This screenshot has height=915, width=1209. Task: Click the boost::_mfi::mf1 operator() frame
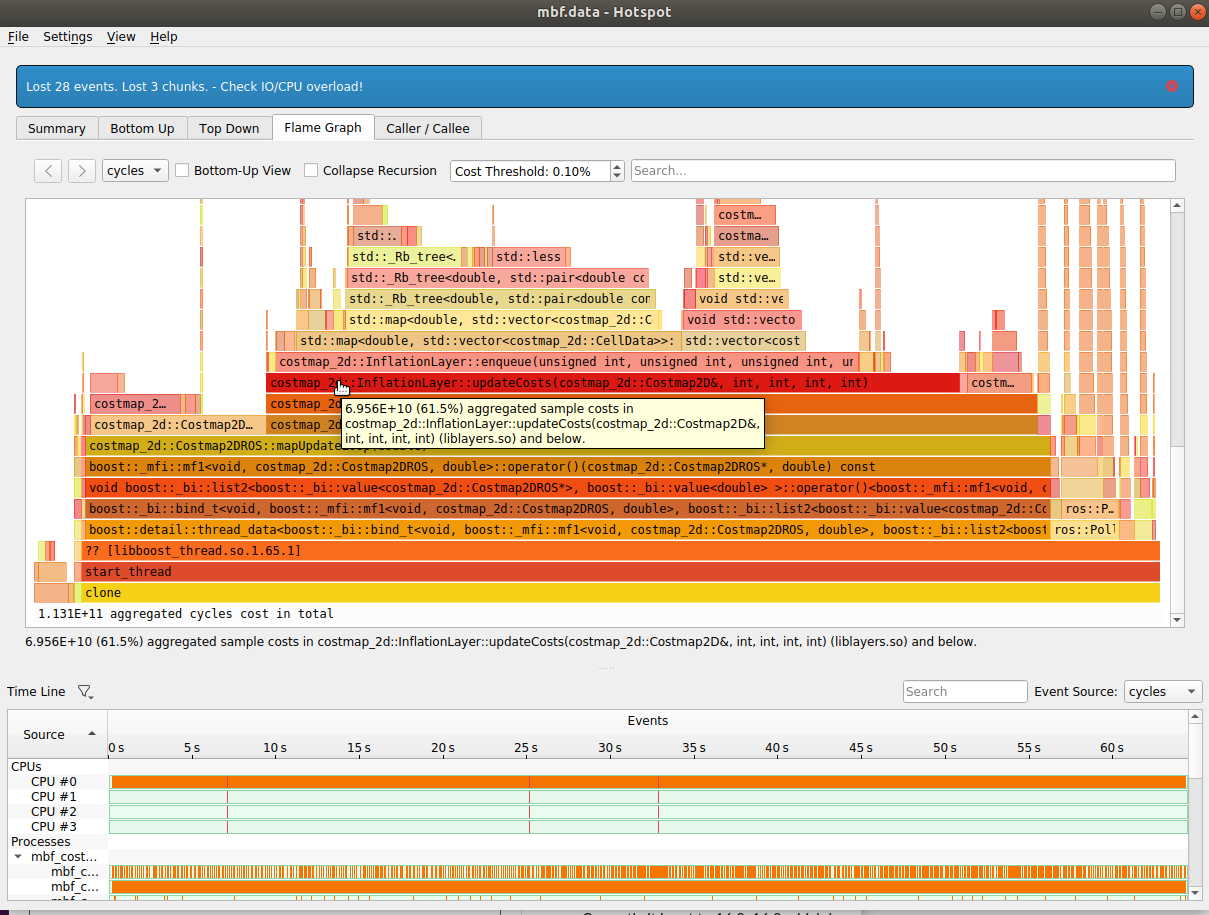pos(567,467)
